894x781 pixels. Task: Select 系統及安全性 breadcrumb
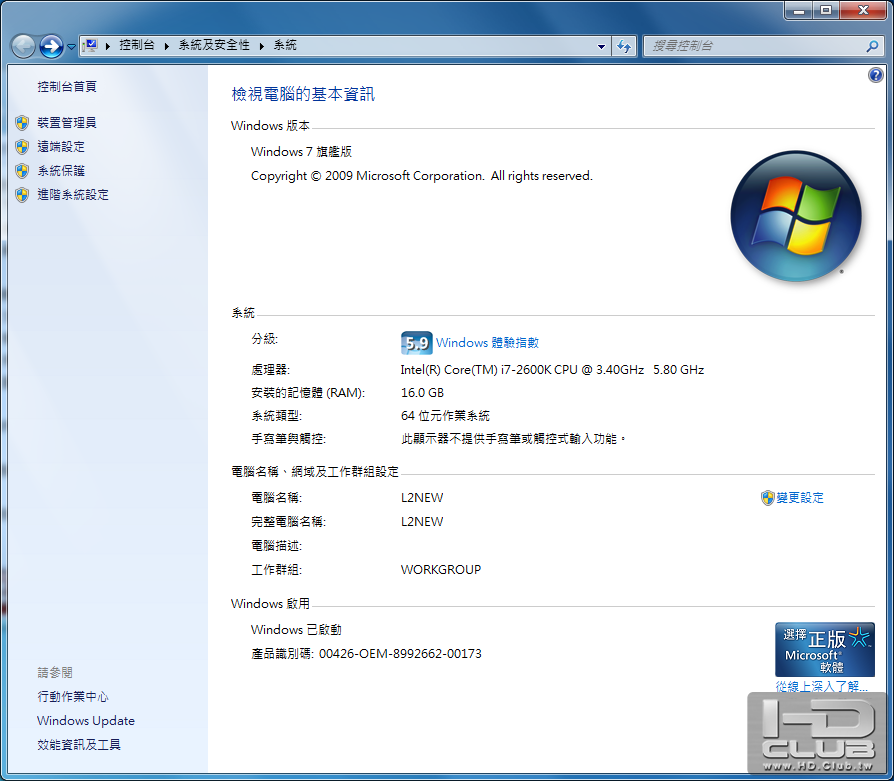(x=214, y=45)
